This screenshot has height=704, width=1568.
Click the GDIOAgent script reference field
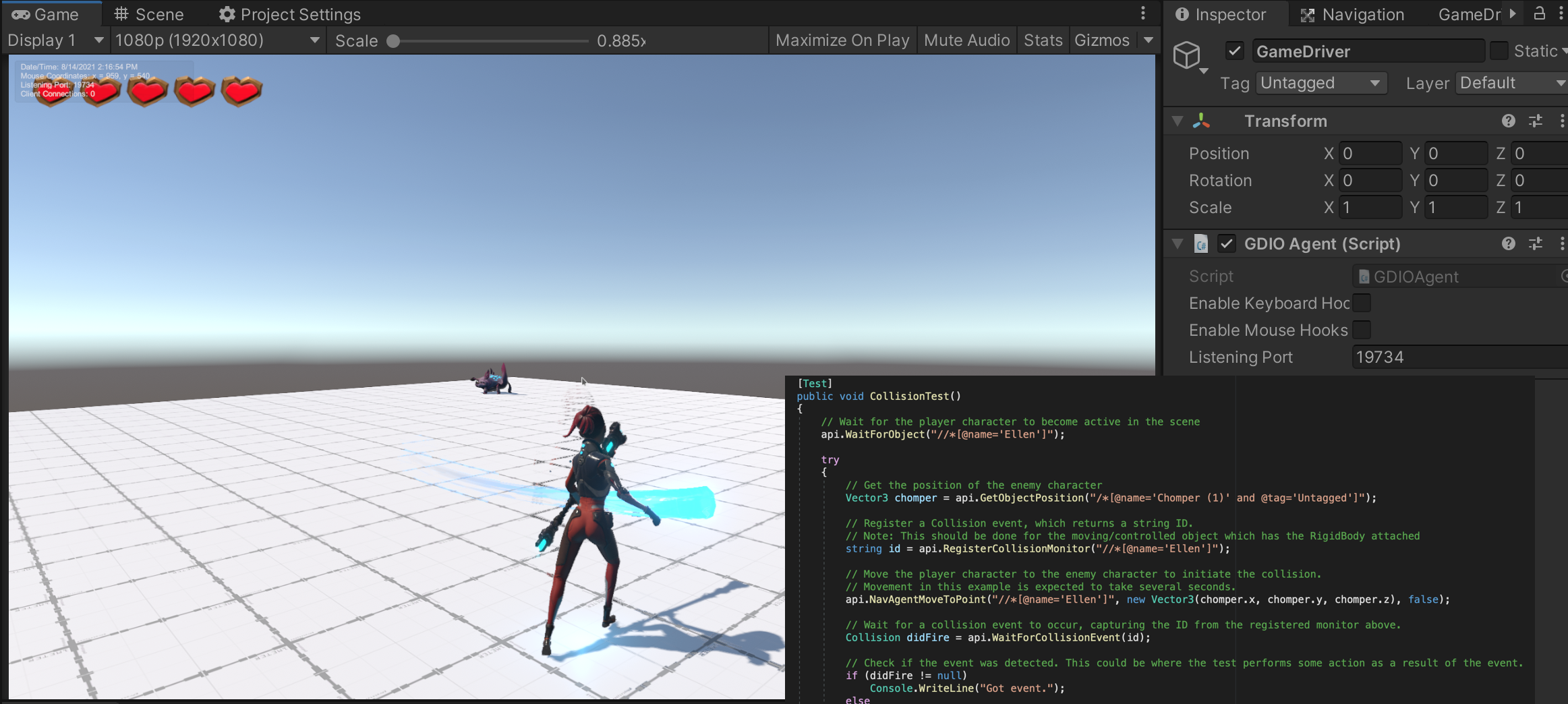pos(1460,276)
